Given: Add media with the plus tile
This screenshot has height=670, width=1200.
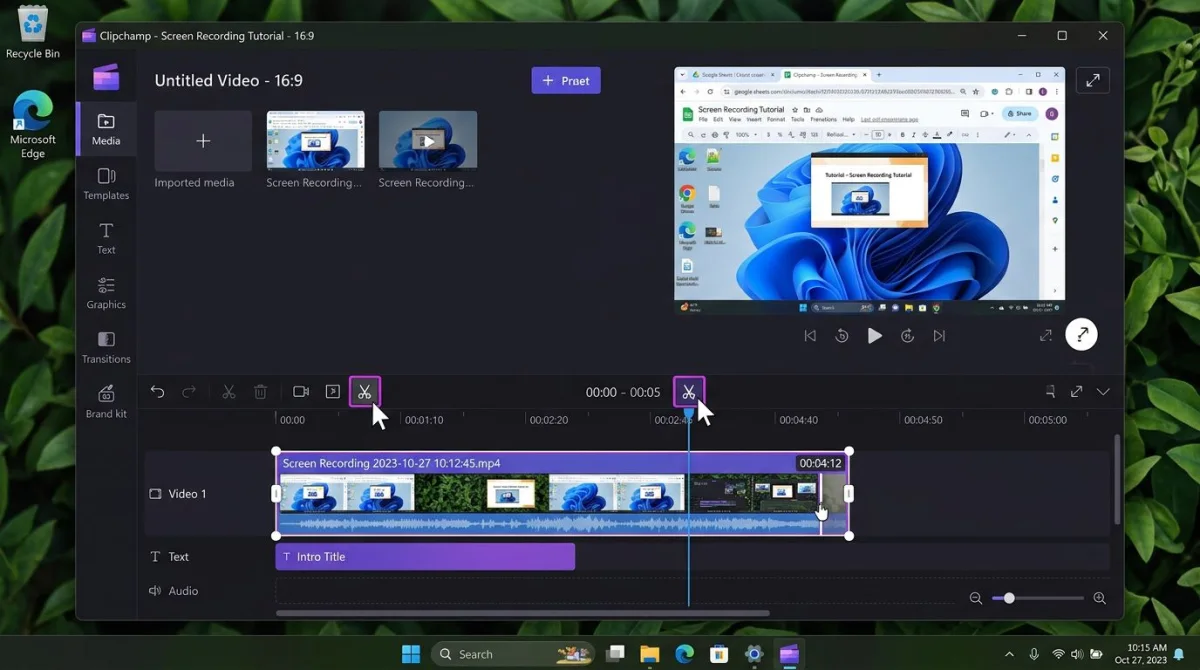Looking at the screenshot, I should (203, 141).
